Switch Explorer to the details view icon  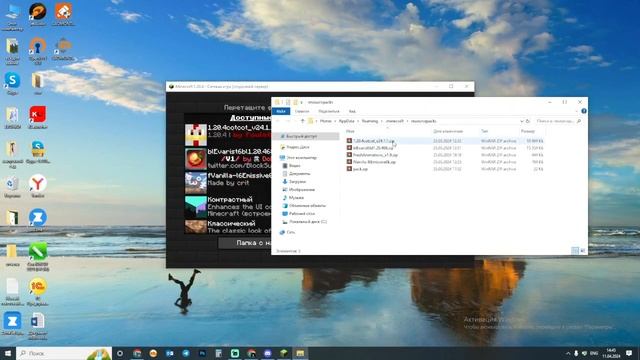point(575,251)
